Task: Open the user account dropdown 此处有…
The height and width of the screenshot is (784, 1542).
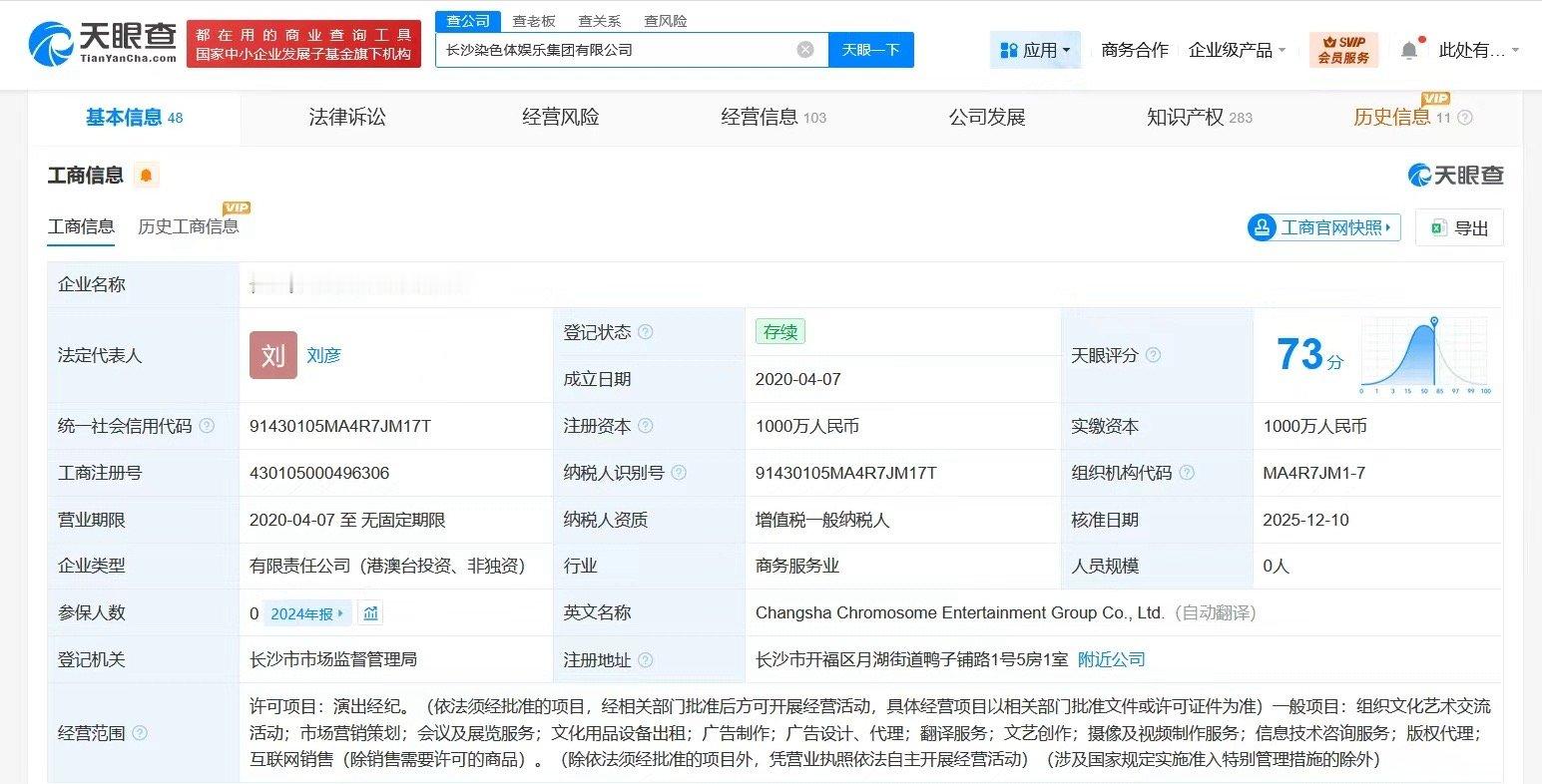Action: click(1478, 50)
